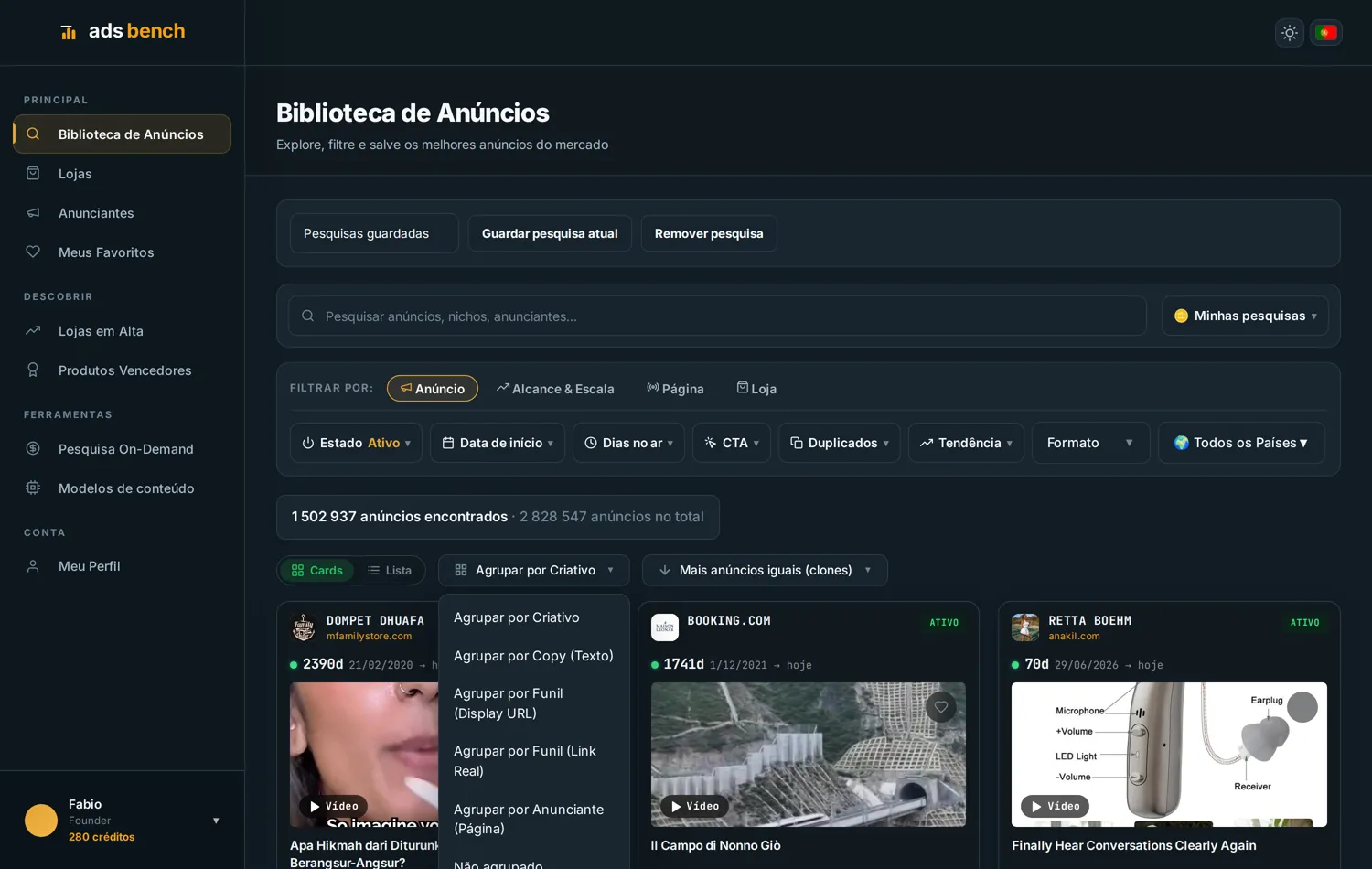Viewport: 1372px width, 869px height.
Task: Click Vídeo badge on Booking.com ad
Action: point(695,806)
